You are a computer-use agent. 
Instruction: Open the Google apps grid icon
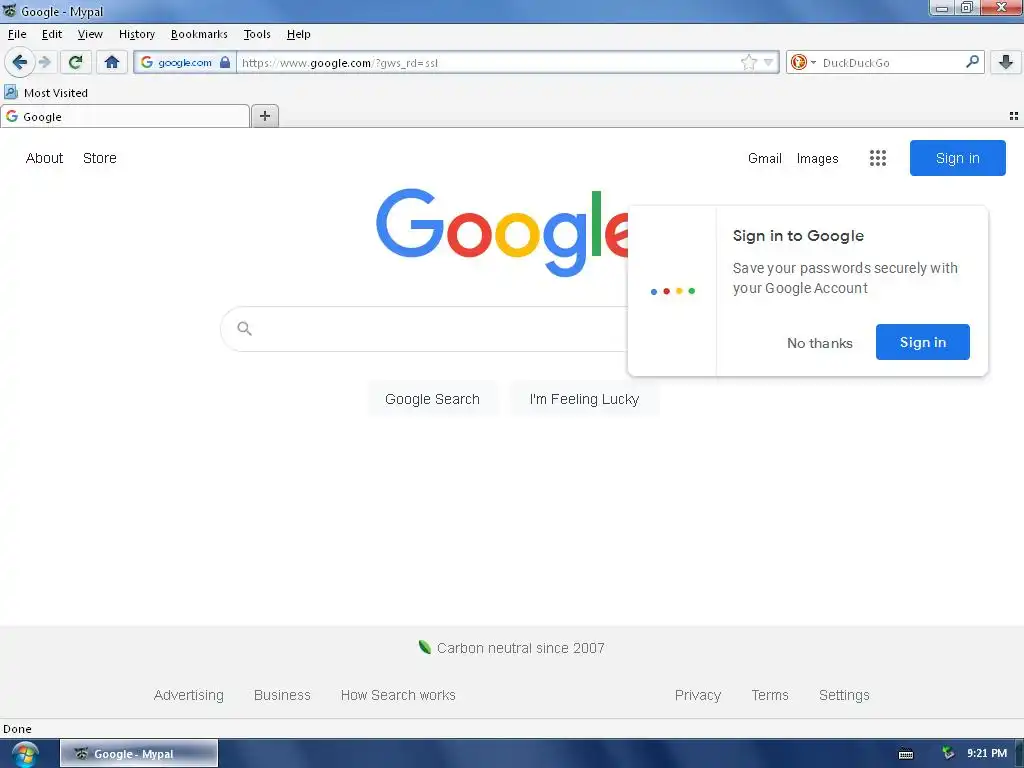[878, 158]
